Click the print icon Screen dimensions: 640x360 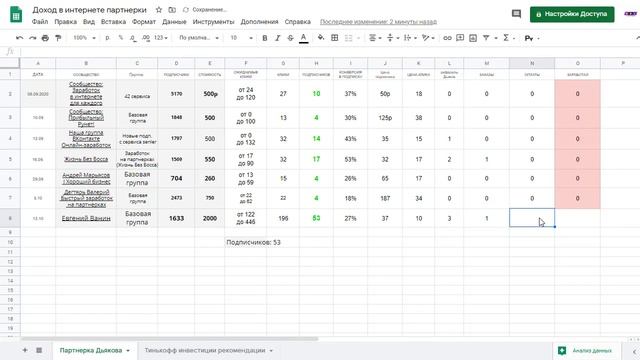[45, 38]
